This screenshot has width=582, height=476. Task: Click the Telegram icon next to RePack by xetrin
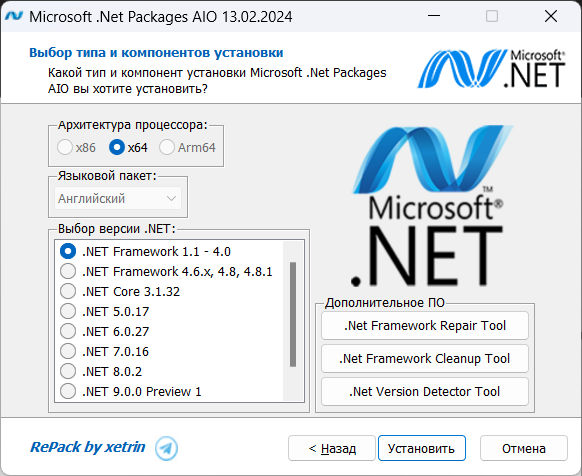(166, 448)
